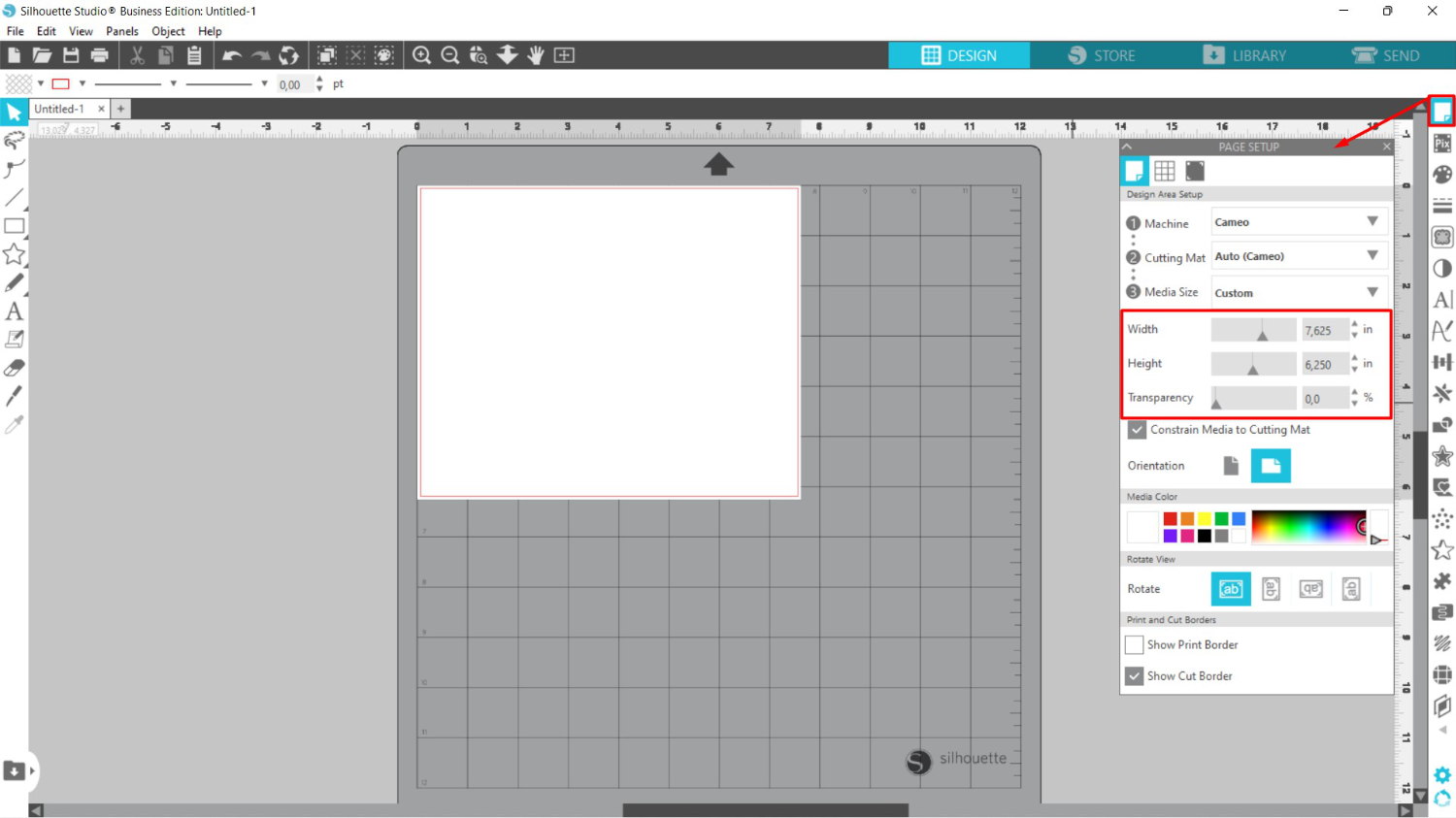Open the Fill color palette panel icon

pos(1442,175)
